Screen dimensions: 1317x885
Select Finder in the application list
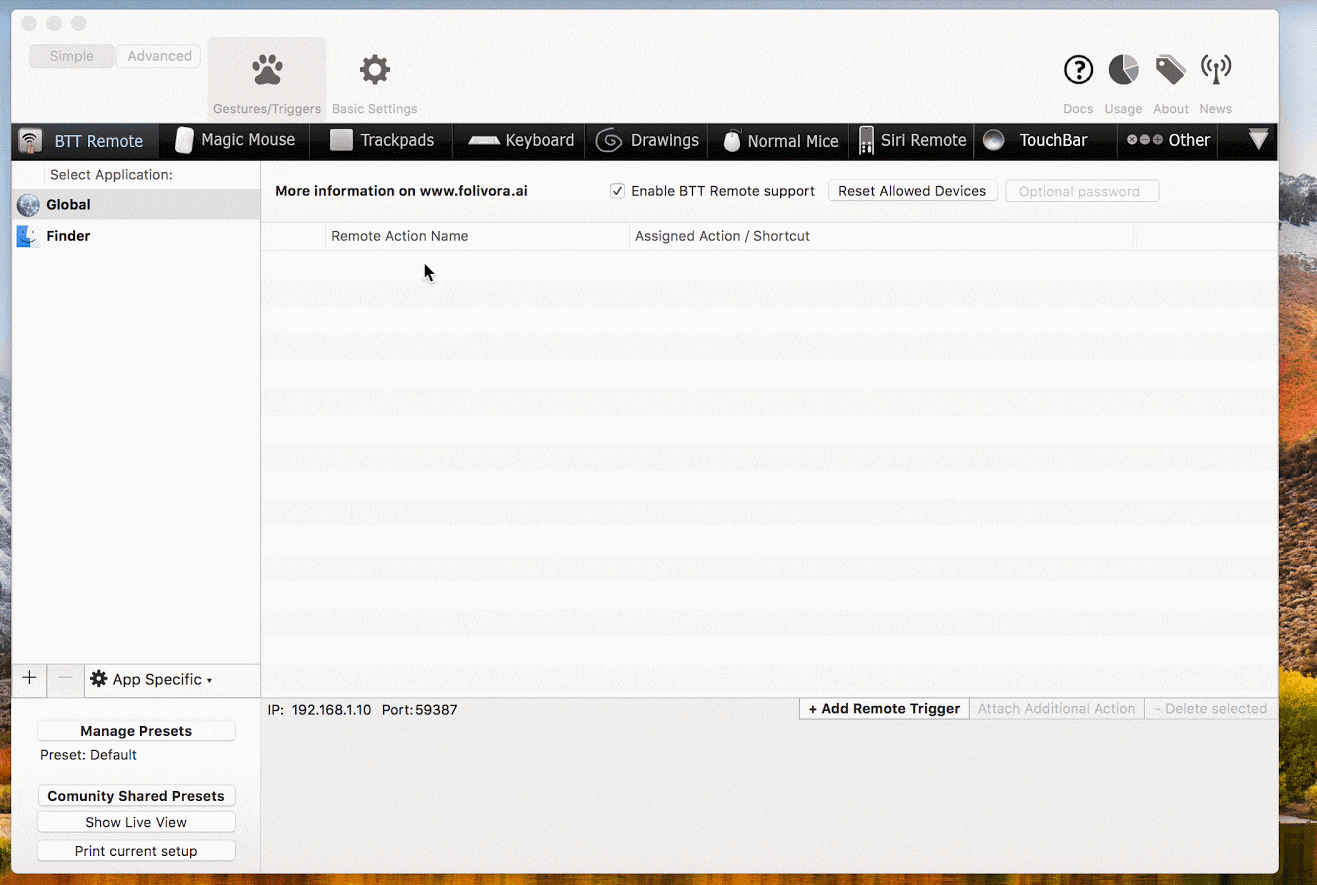[136, 236]
